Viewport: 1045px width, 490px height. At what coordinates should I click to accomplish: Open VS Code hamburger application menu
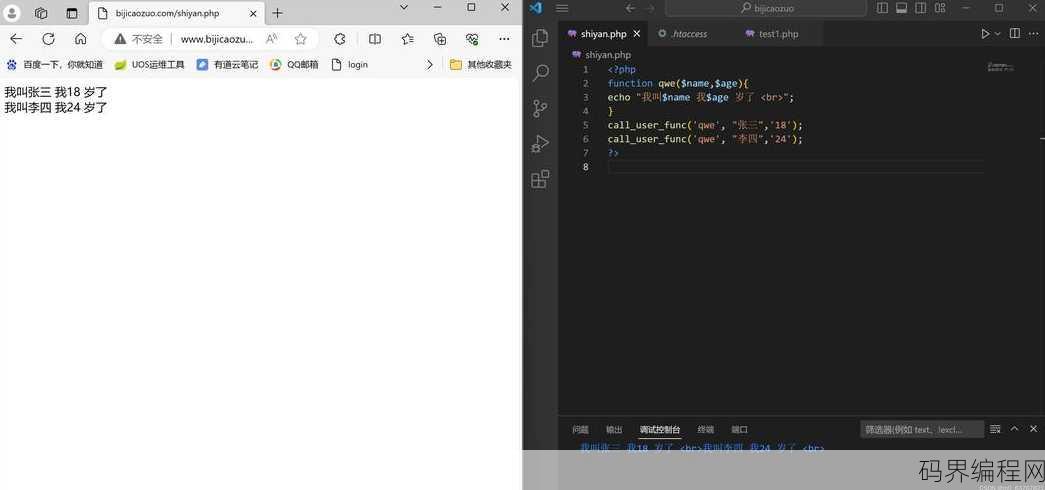[562, 8]
